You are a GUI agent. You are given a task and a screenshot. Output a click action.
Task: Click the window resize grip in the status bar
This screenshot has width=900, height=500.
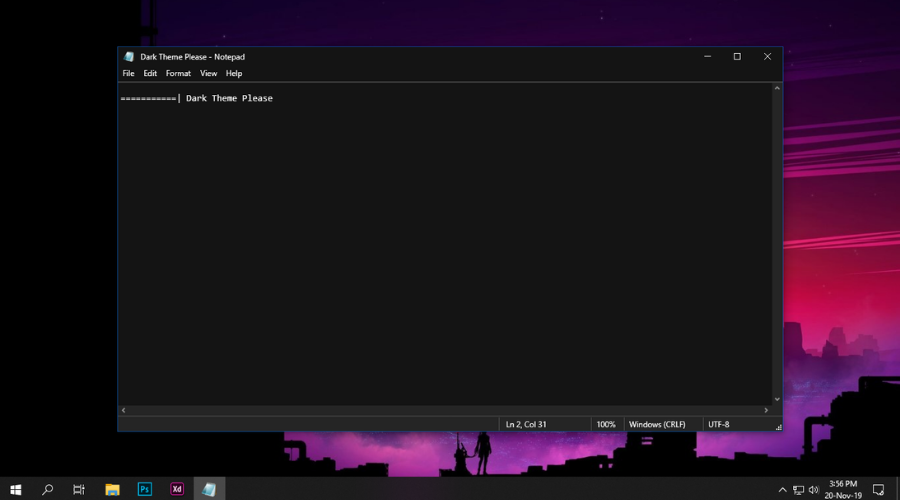click(778, 427)
